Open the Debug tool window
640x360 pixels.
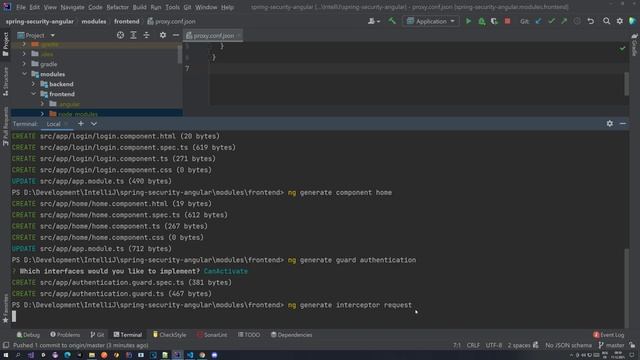[x=28, y=335]
